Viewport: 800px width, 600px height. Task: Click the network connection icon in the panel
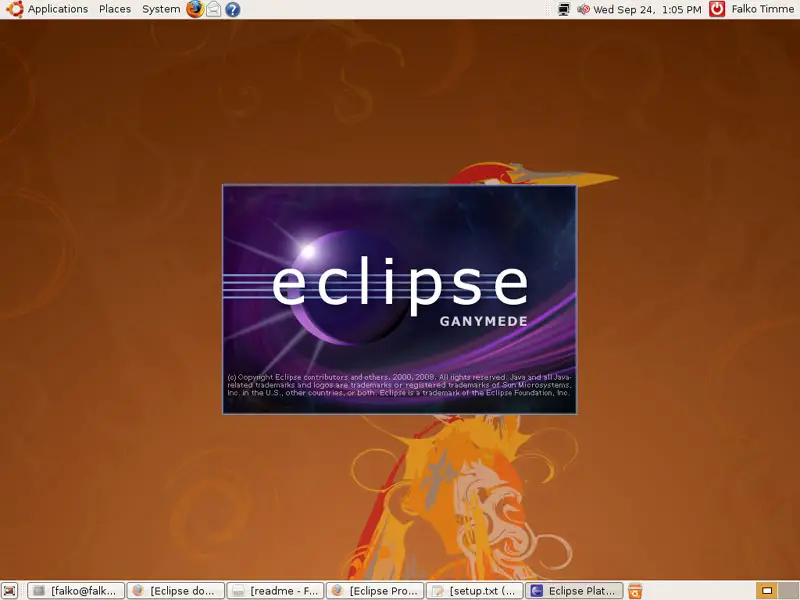pos(564,9)
